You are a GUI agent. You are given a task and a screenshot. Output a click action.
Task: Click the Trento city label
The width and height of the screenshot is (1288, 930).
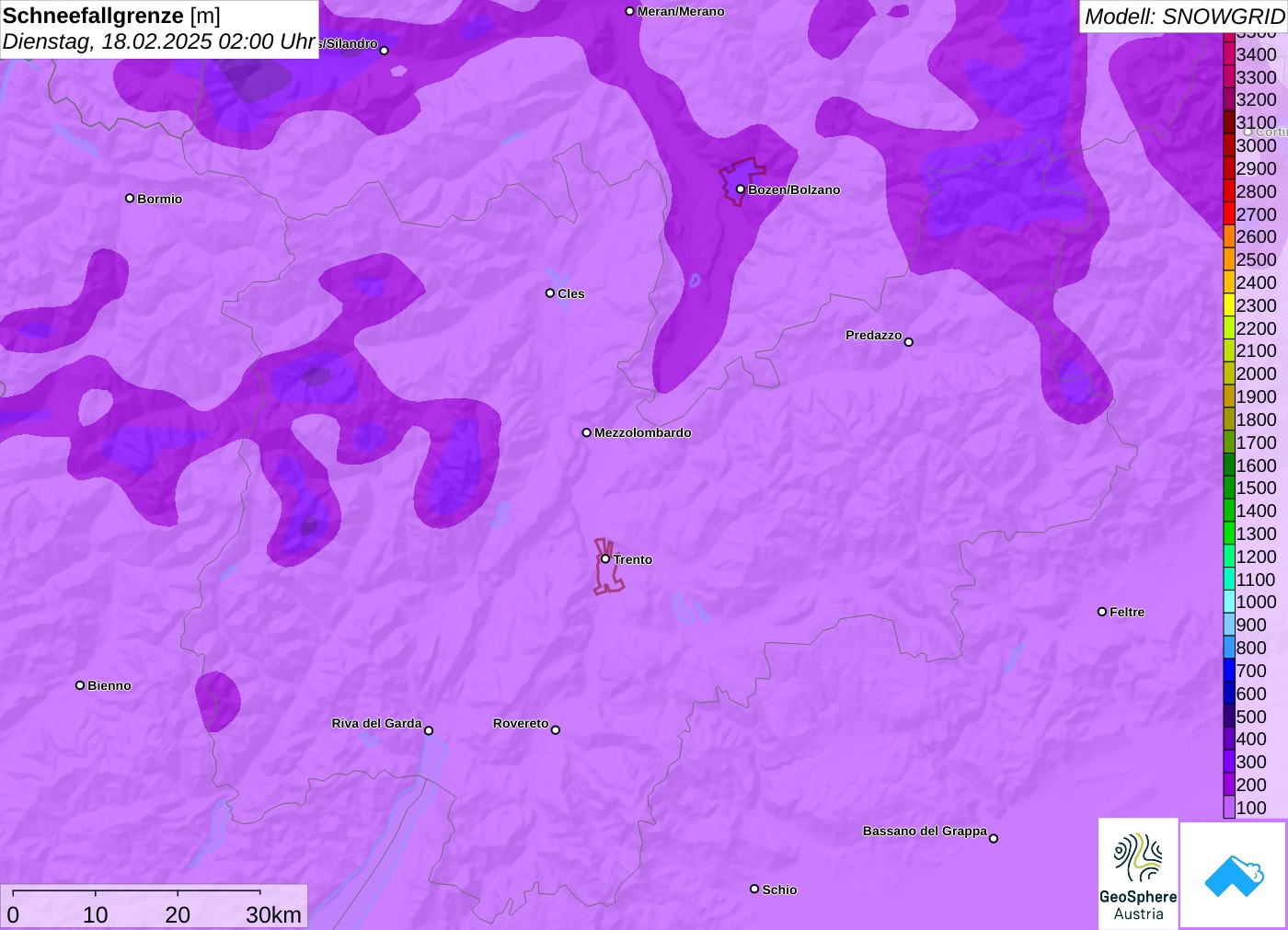click(633, 559)
